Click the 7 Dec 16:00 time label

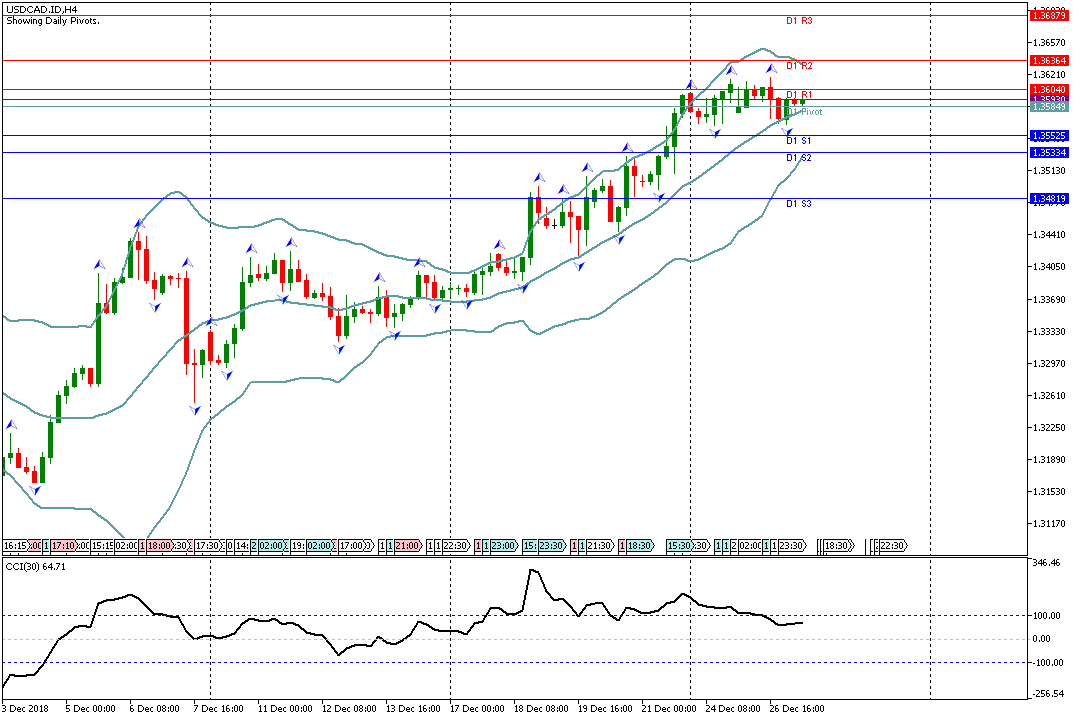coord(218,708)
